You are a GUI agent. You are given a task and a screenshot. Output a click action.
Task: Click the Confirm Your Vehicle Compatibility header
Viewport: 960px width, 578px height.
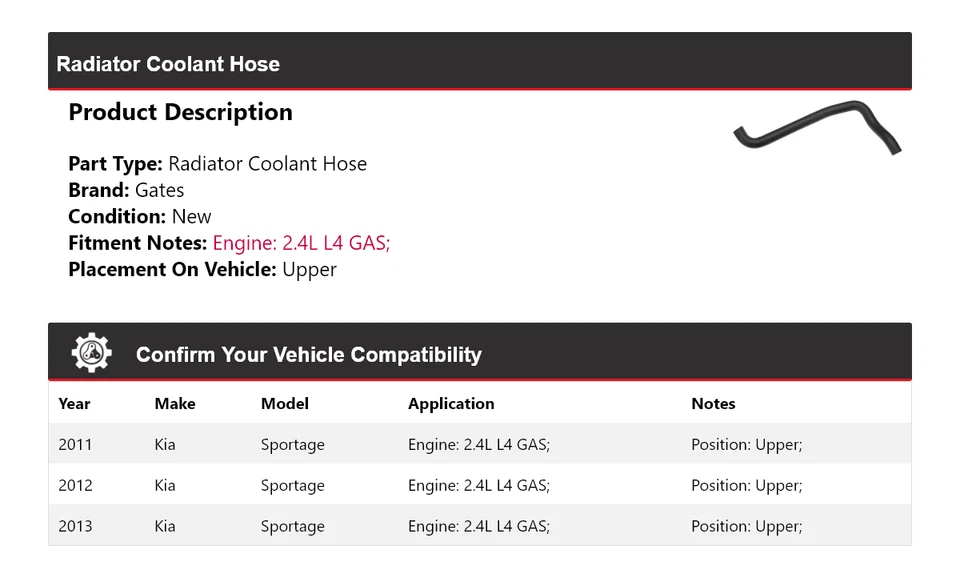pyautogui.click(x=308, y=355)
